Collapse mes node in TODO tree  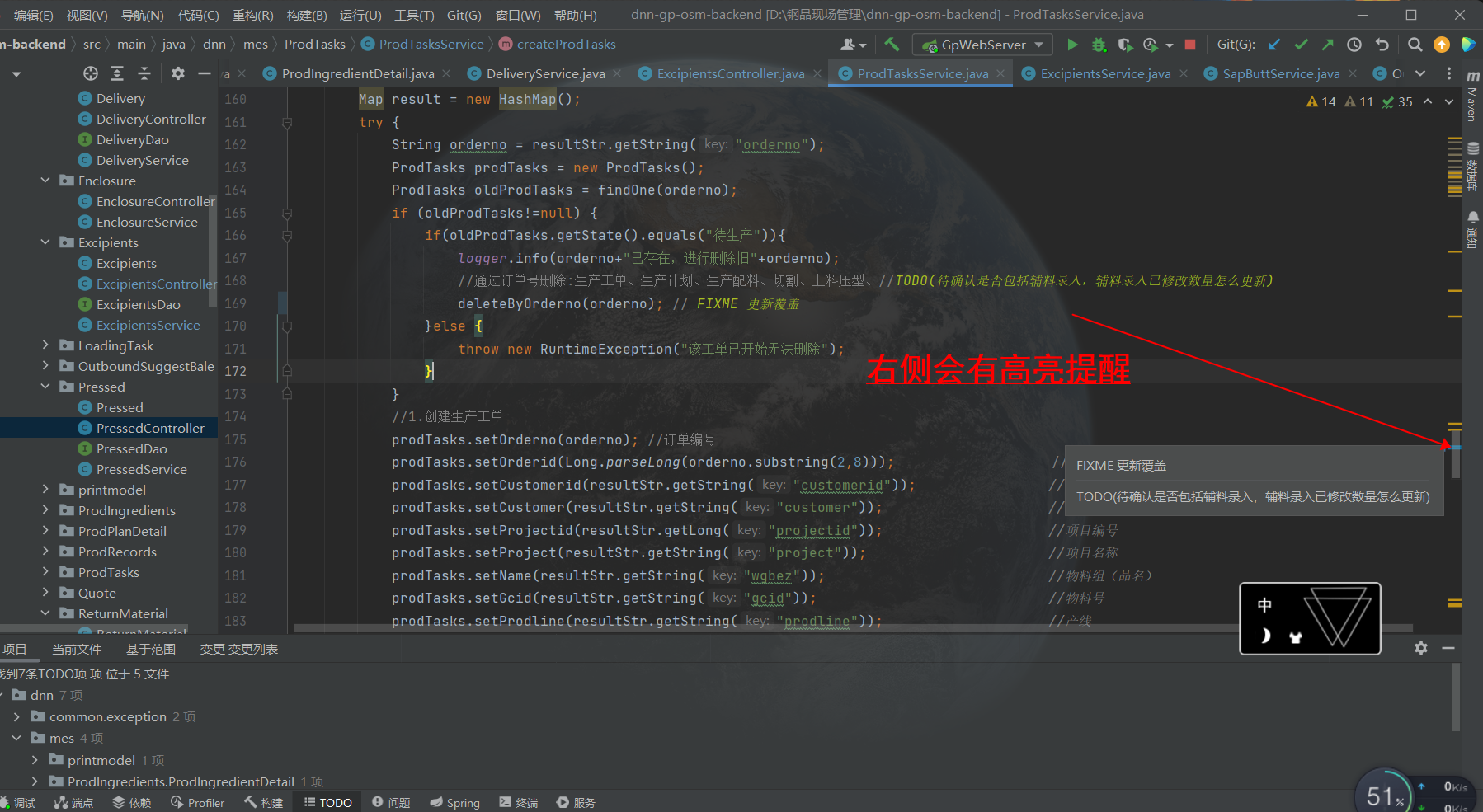pos(16,739)
